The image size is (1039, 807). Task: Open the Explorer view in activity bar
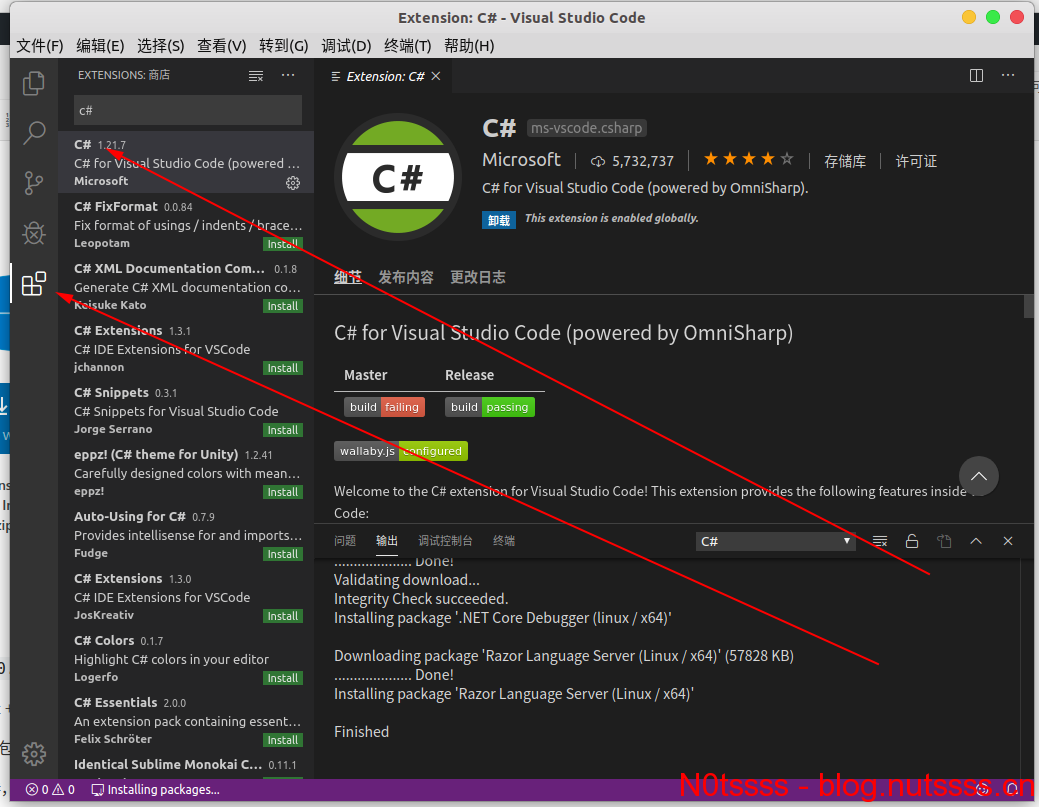point(34,83)
